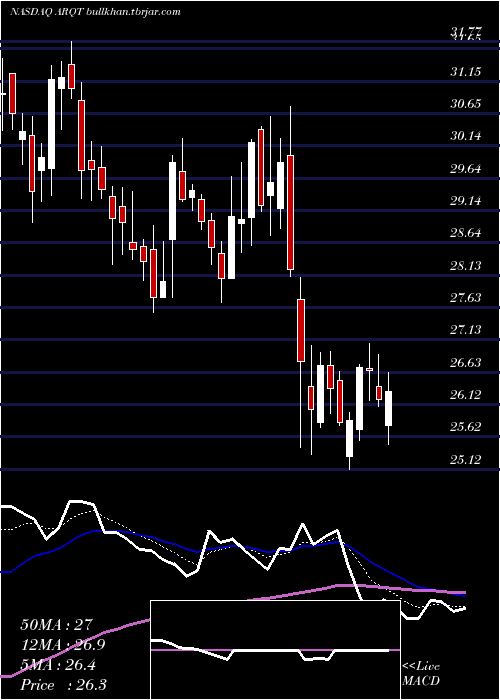Click the 29.64 price axis label
This screenshot has width=500, height=700.
click(x=466, y=169)
